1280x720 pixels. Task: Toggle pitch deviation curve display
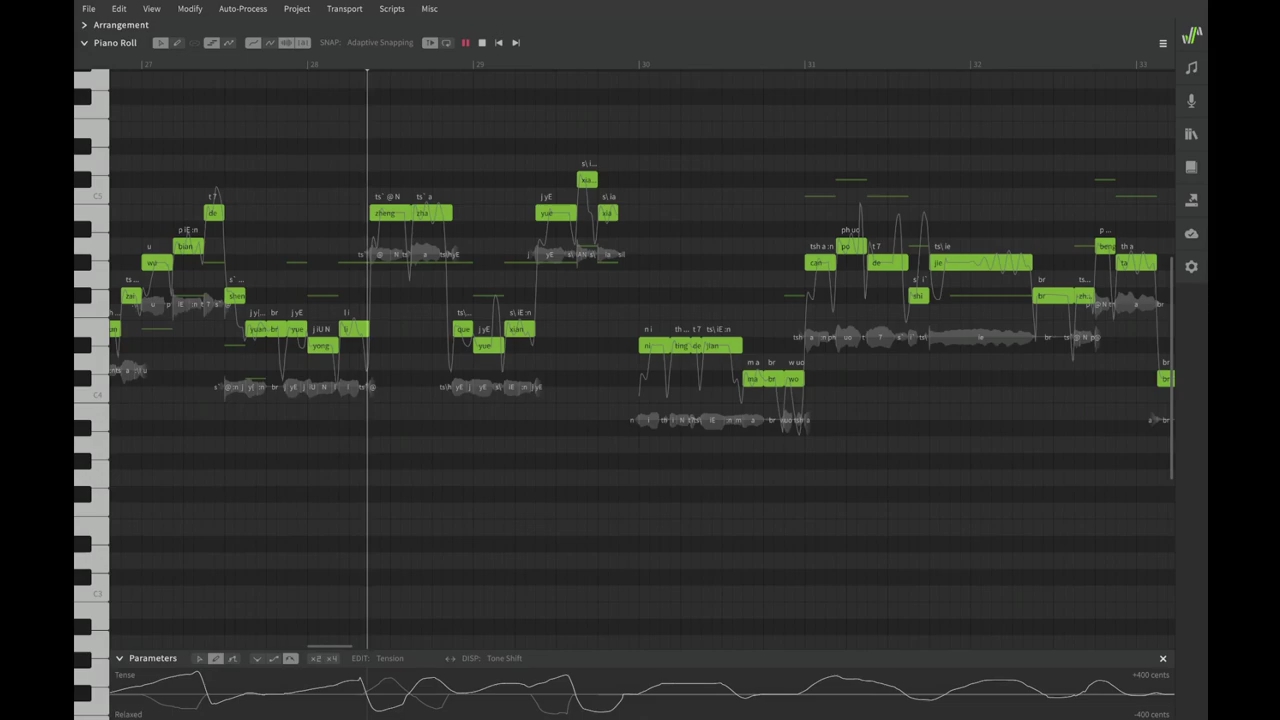pos(270,43)
